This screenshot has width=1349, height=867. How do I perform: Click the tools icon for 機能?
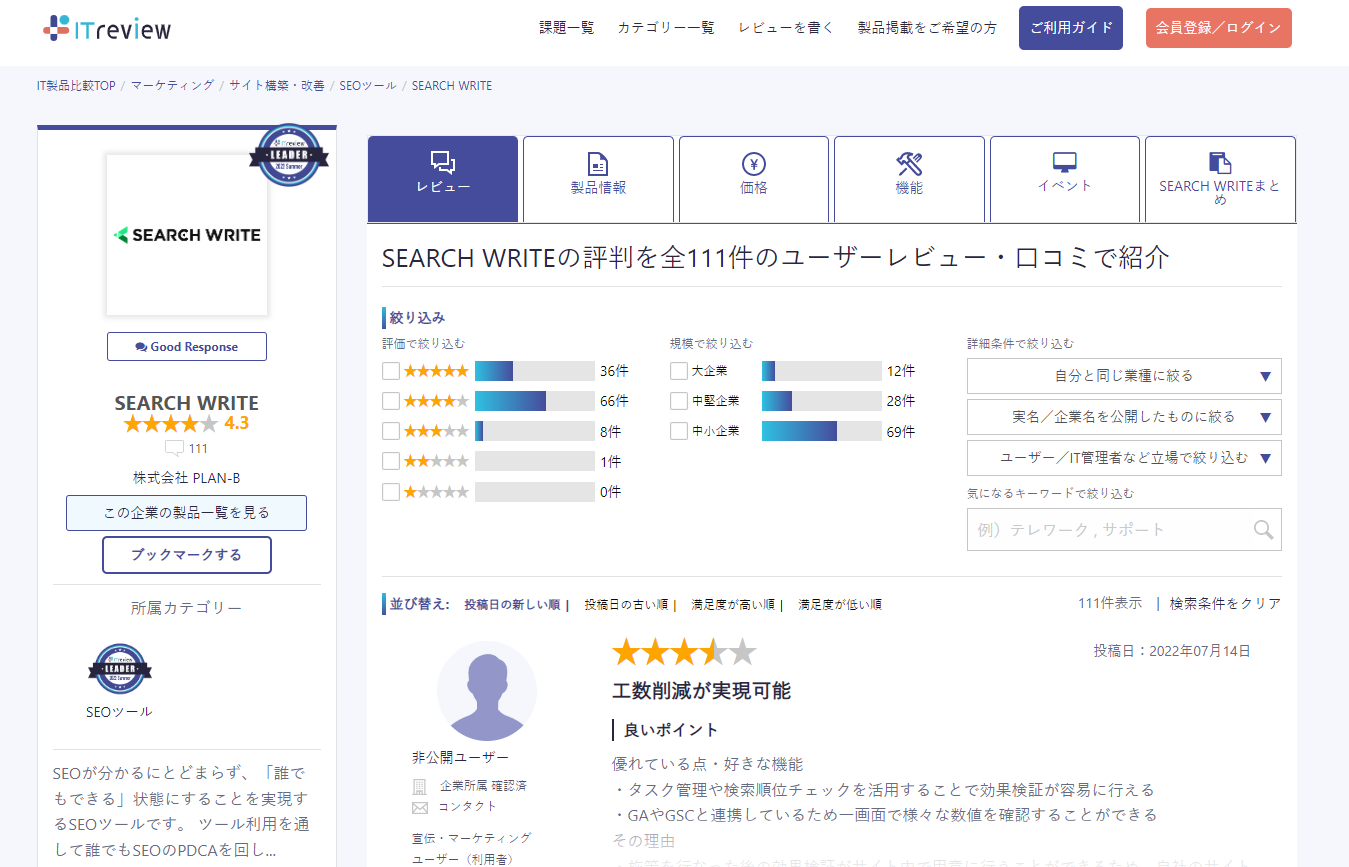click(x=909, y=164)
